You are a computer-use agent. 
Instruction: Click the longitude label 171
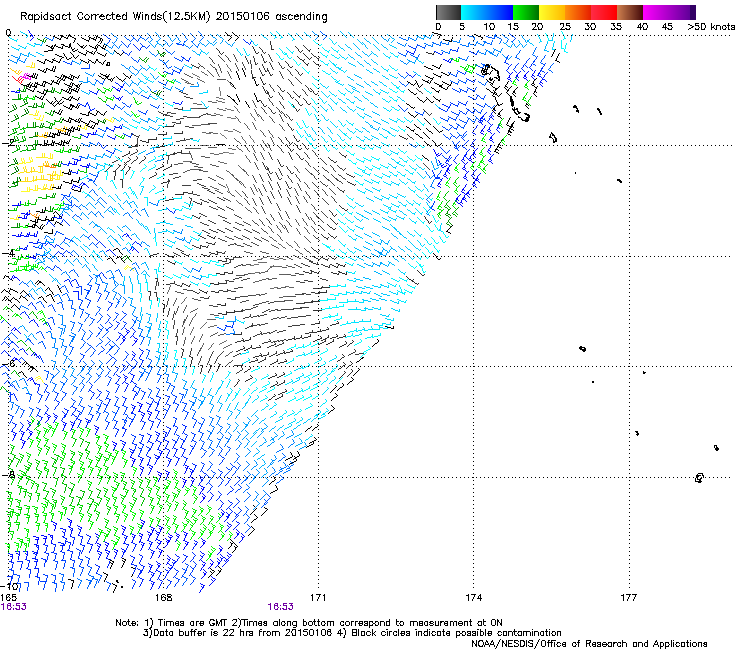[x=318, y=598]
